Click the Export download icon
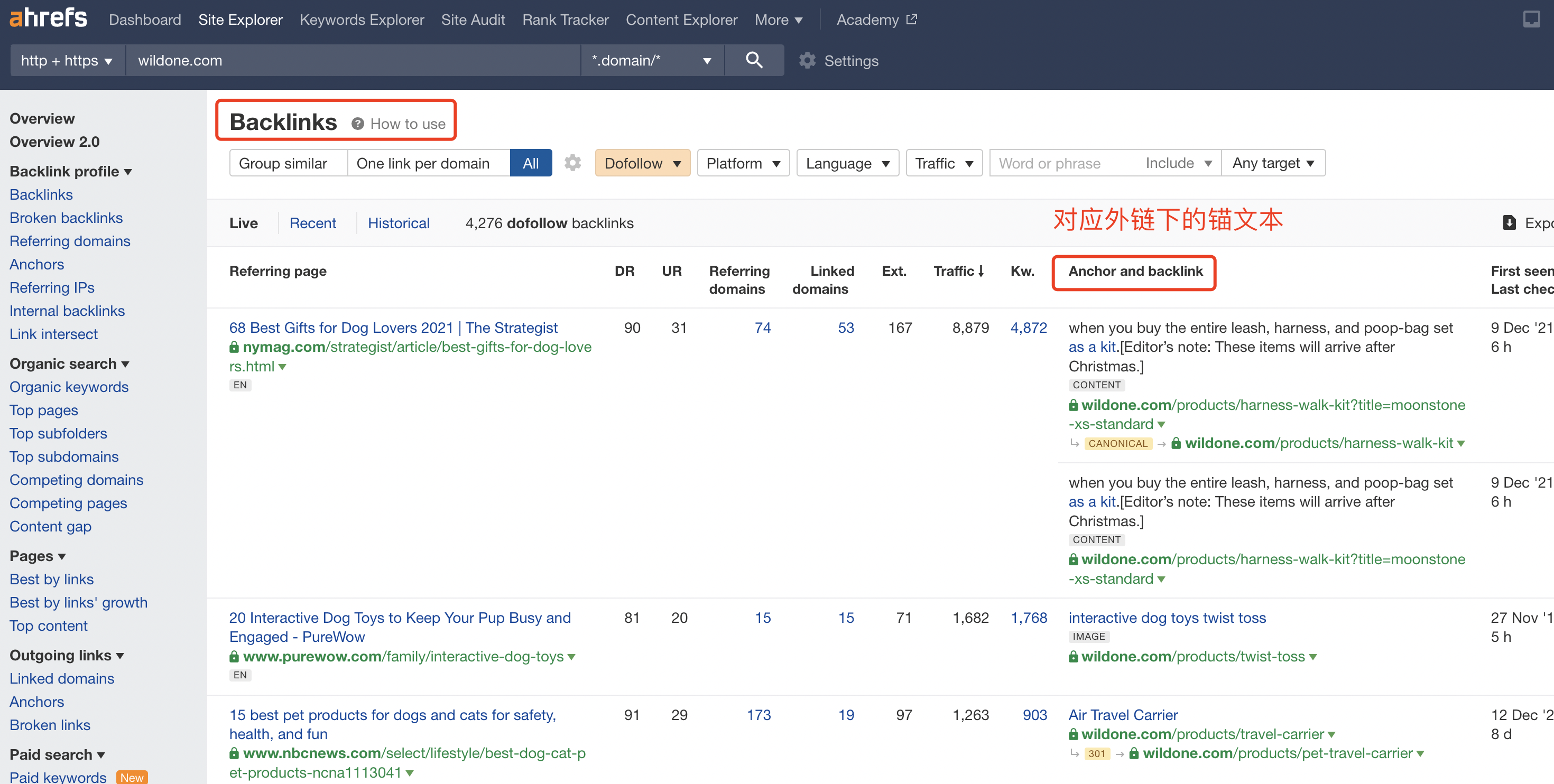Screen dimensions: 1554x784 pyautogui.click(x=1510, y=222)
